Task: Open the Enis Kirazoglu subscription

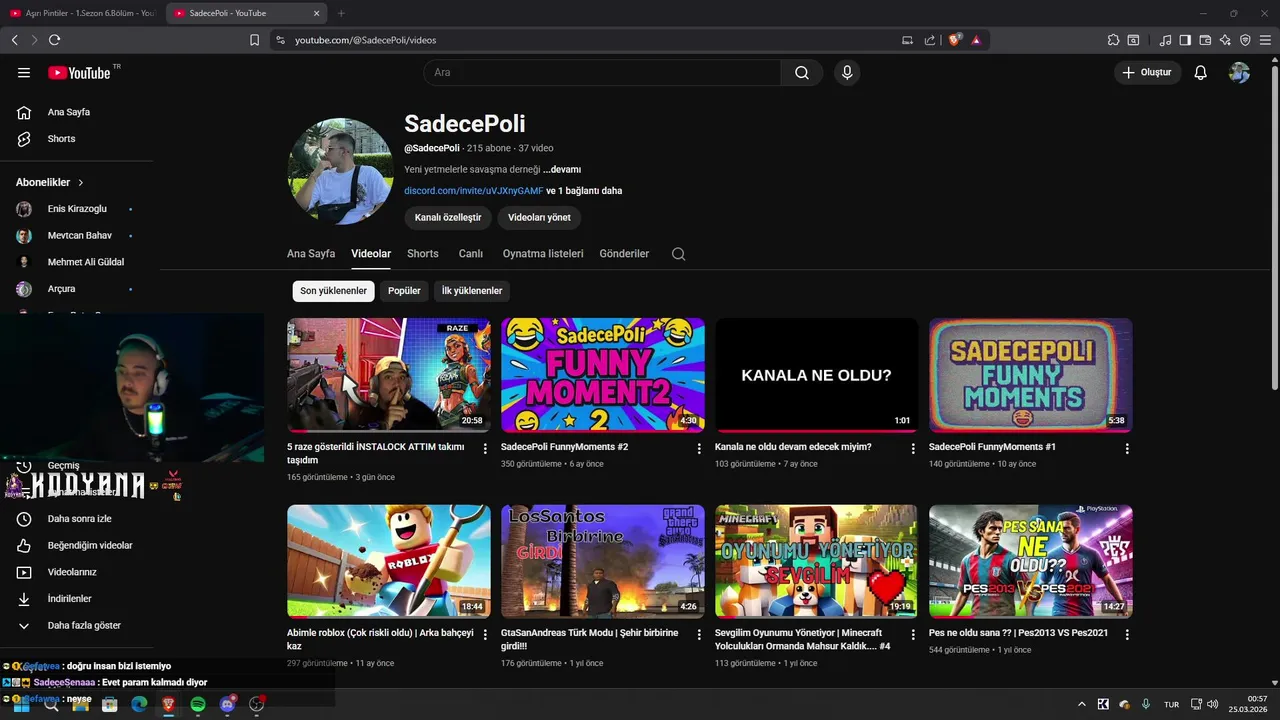Action: click(x=76, y=209)
